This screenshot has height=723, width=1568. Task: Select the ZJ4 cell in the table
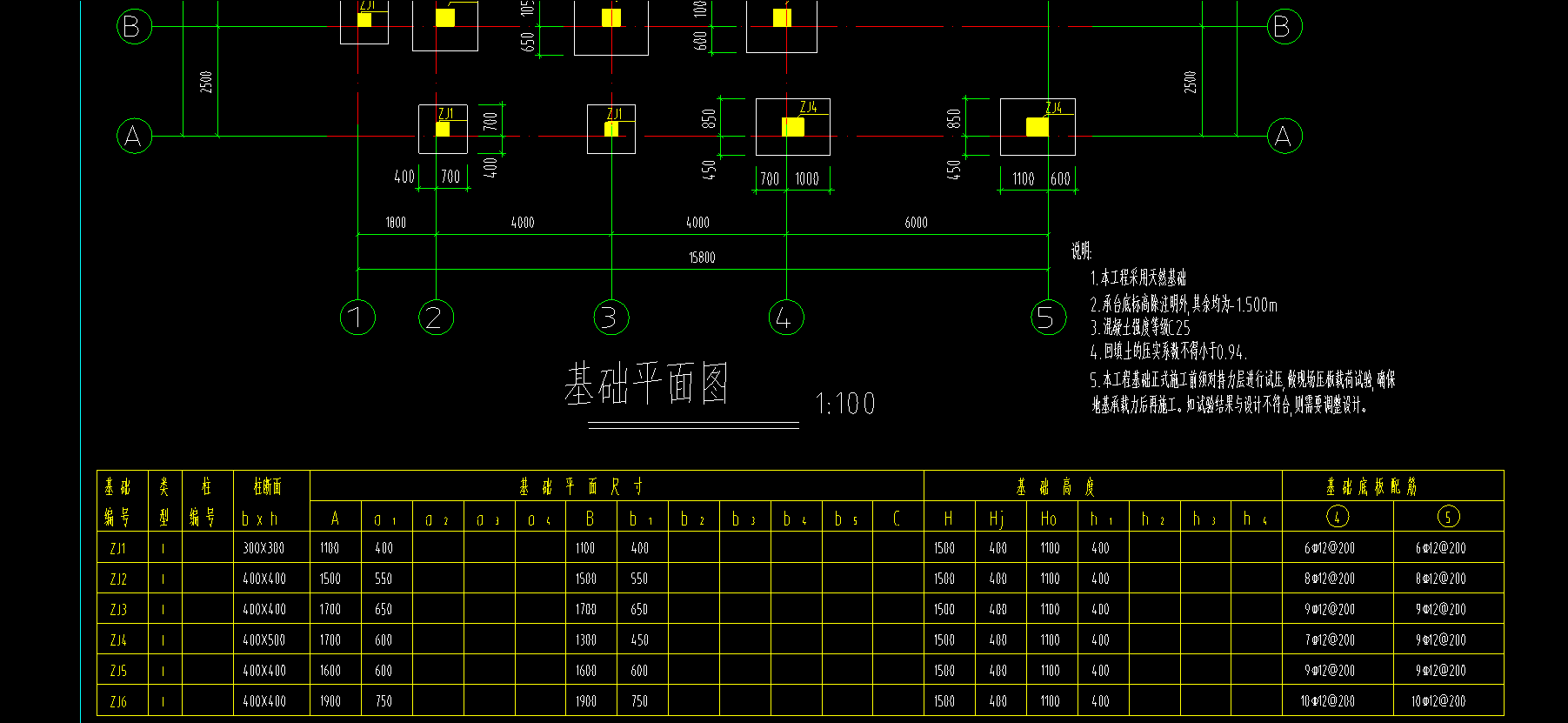tap(118, 639)
